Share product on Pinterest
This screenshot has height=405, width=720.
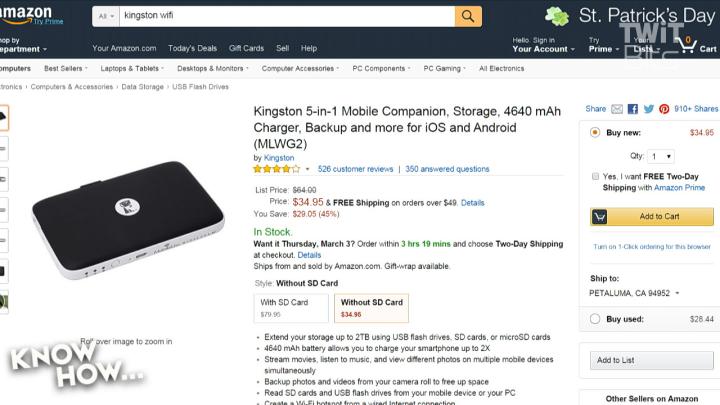pos(663,109)
